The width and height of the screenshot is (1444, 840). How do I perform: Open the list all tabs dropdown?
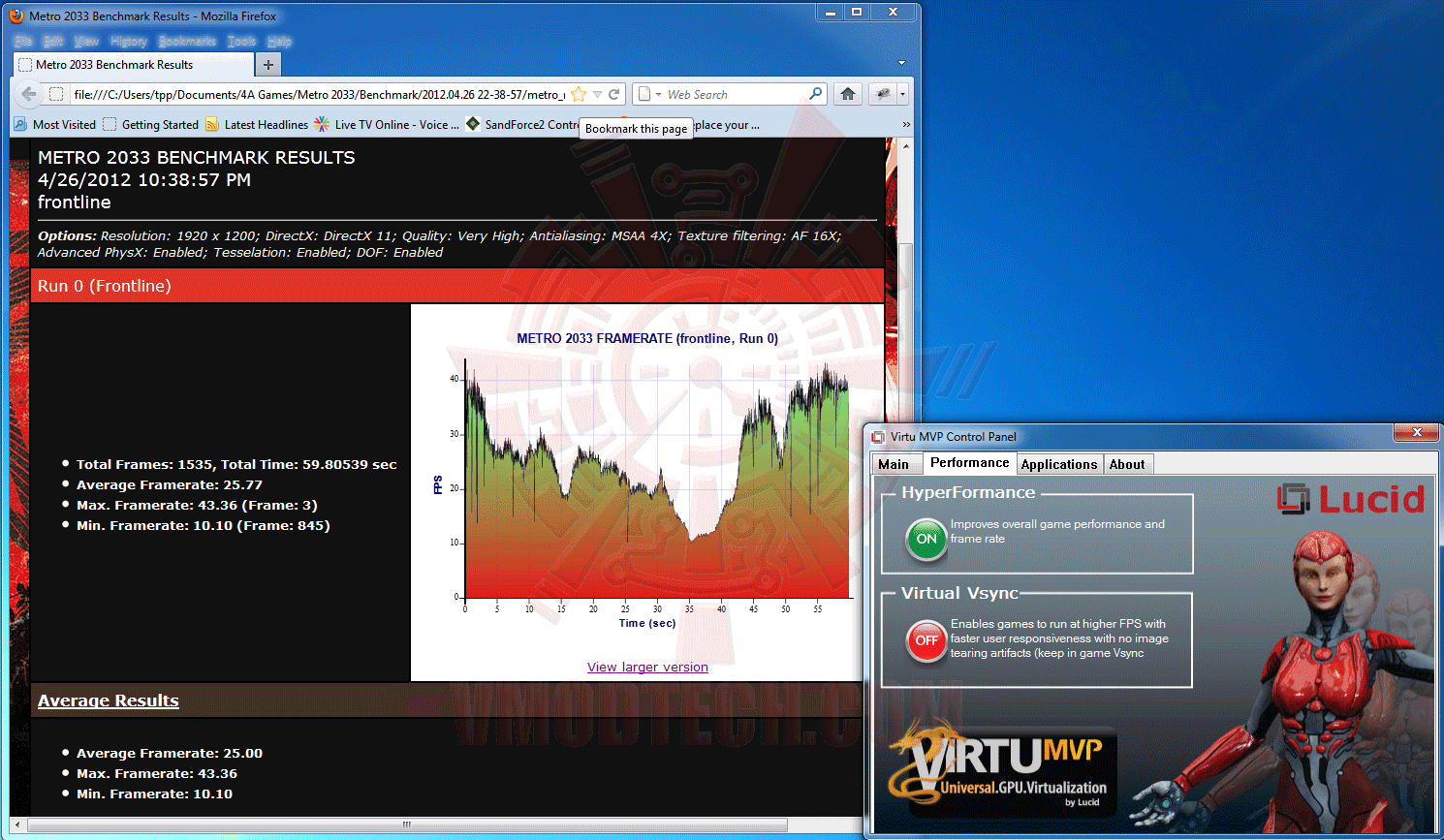(901, 64)
